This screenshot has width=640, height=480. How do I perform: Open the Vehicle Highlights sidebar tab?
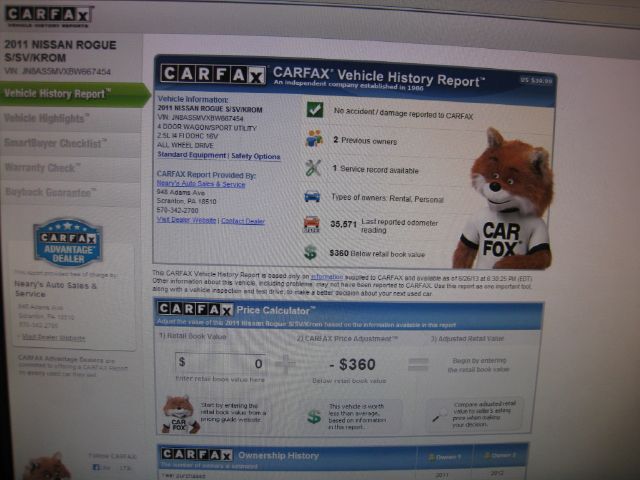coord(49,118)
